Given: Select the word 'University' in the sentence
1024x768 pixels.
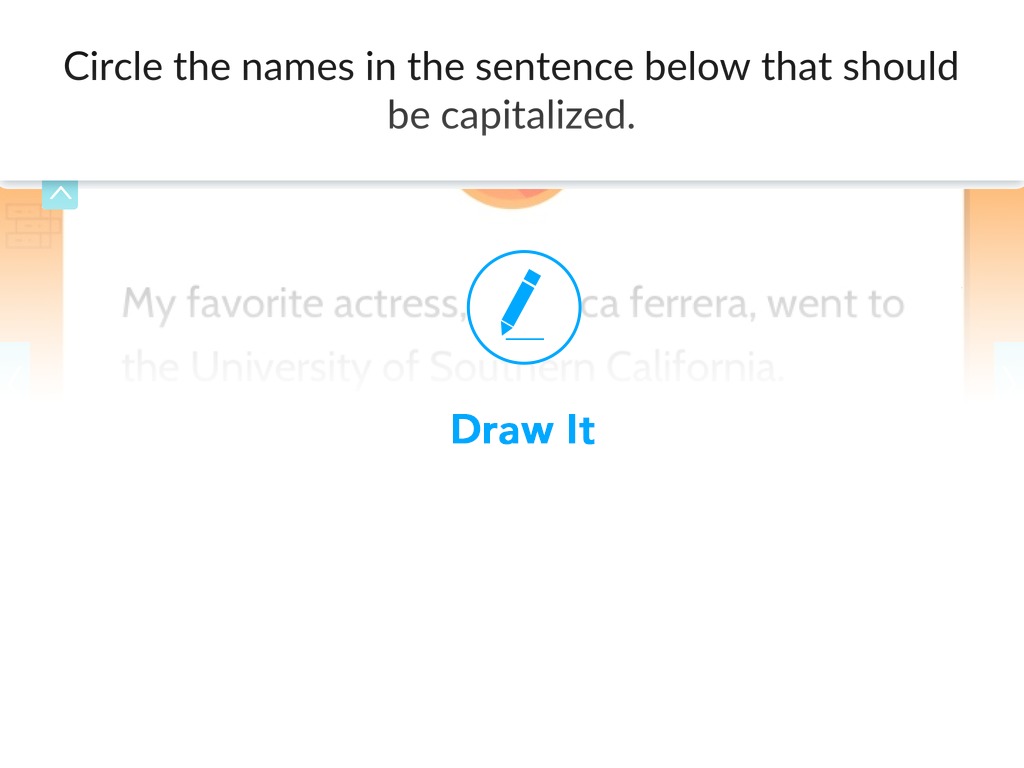Looking at the screenshot, I should 282,367.
